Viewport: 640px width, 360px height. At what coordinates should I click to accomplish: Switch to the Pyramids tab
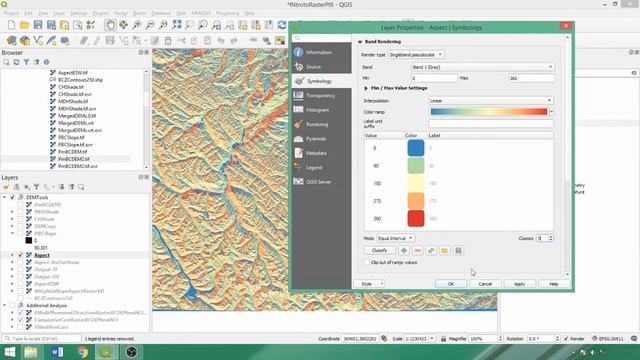point(322,139)
